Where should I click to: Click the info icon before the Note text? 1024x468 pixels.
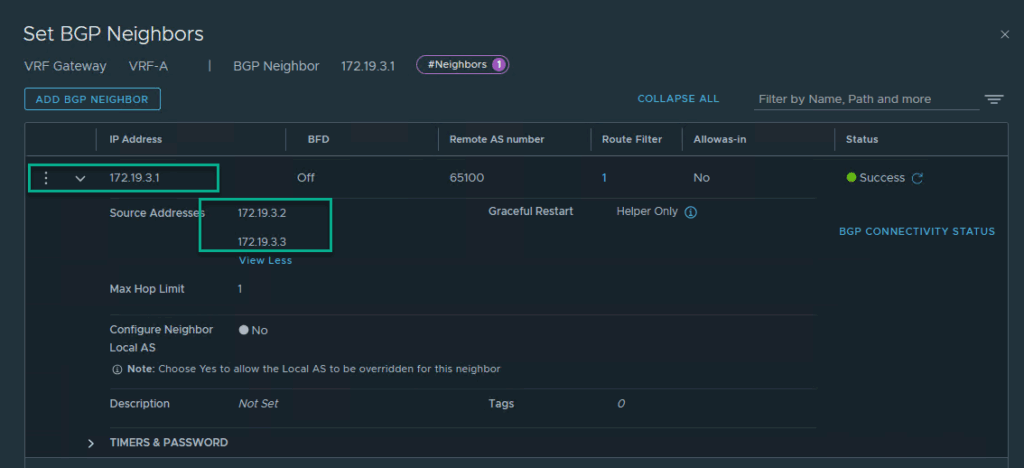point(117,369)
